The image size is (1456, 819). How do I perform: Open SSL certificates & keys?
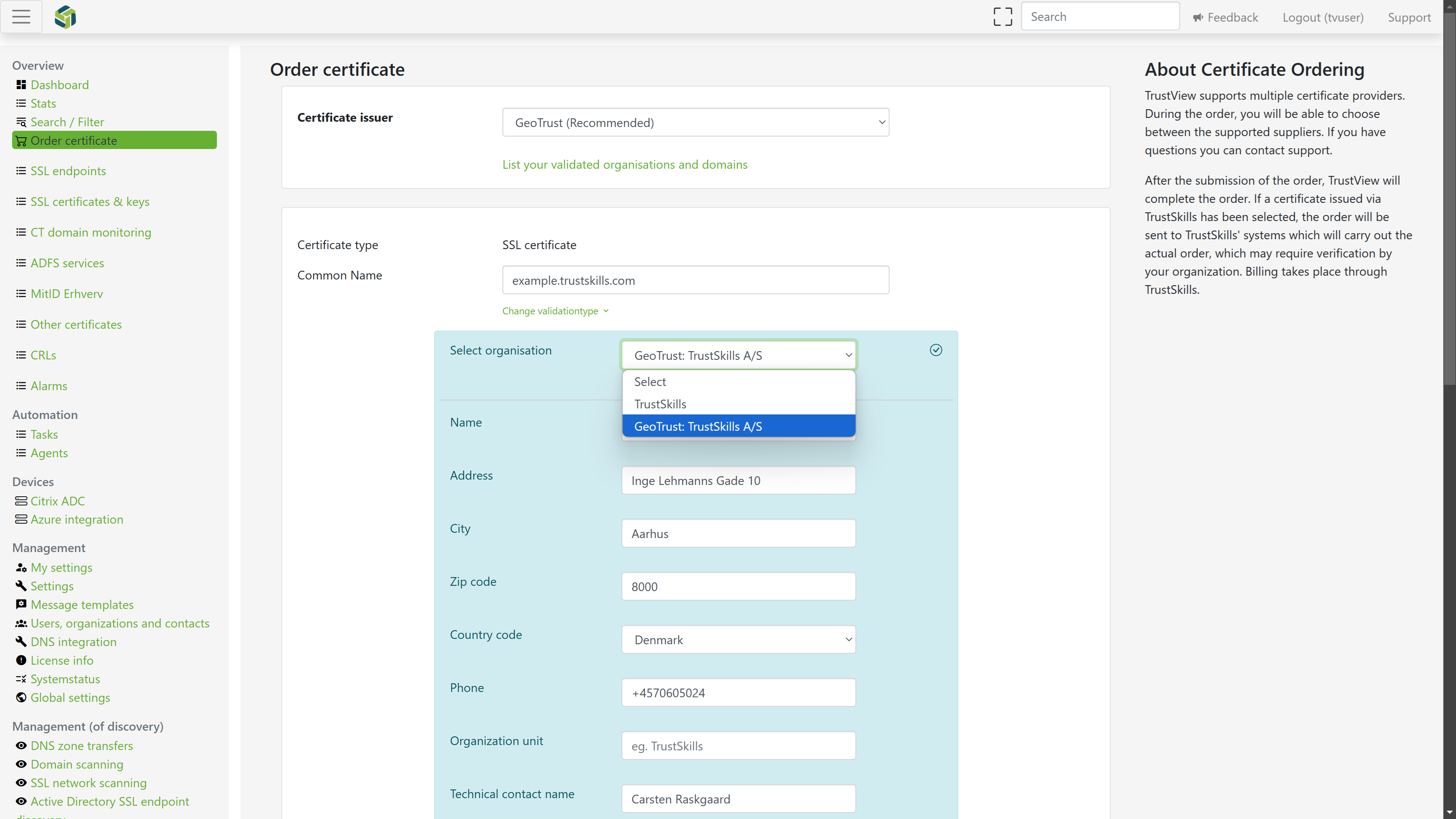(90, 202)
